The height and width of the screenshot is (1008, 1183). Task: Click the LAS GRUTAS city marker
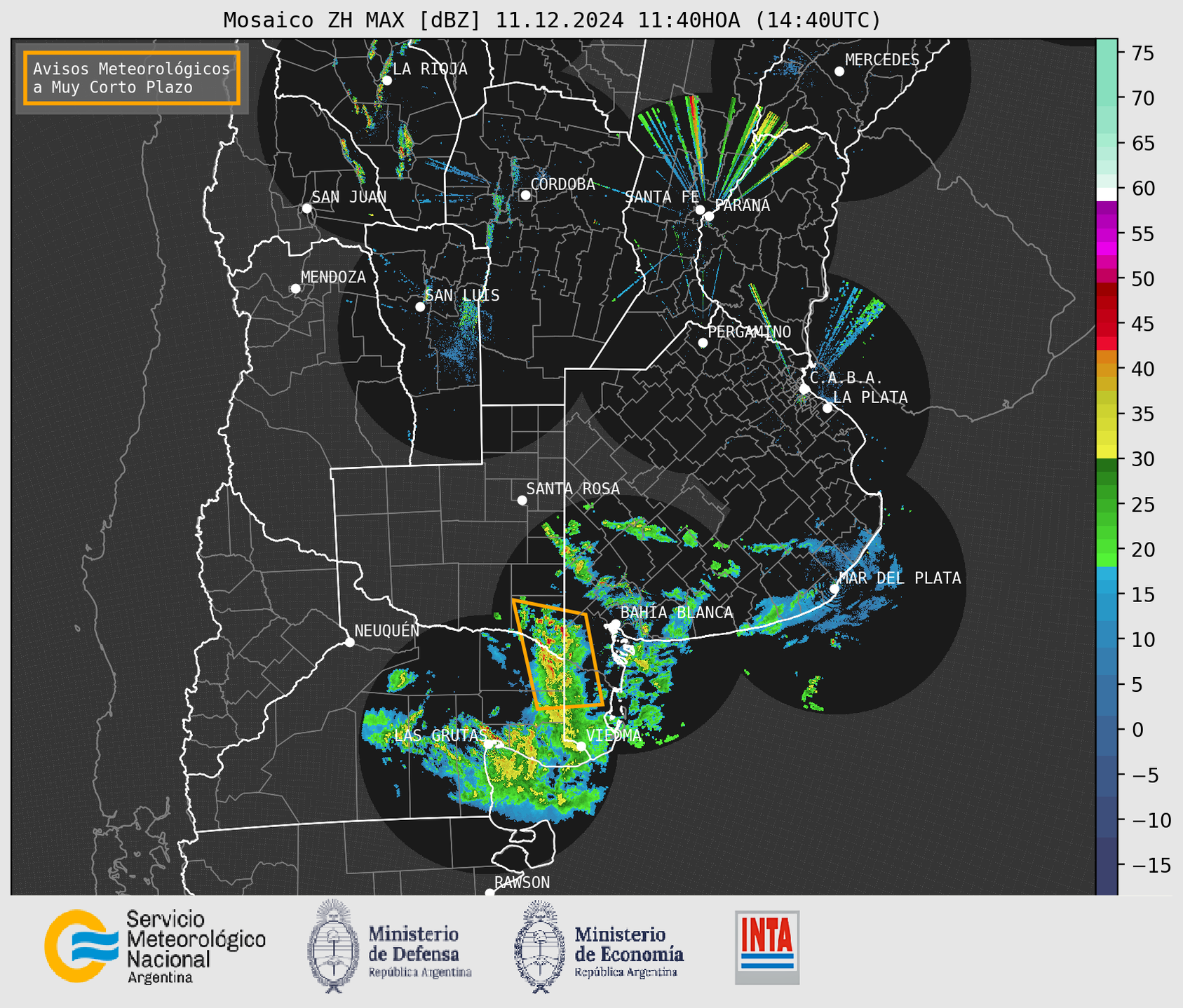(x=488, y=744)
